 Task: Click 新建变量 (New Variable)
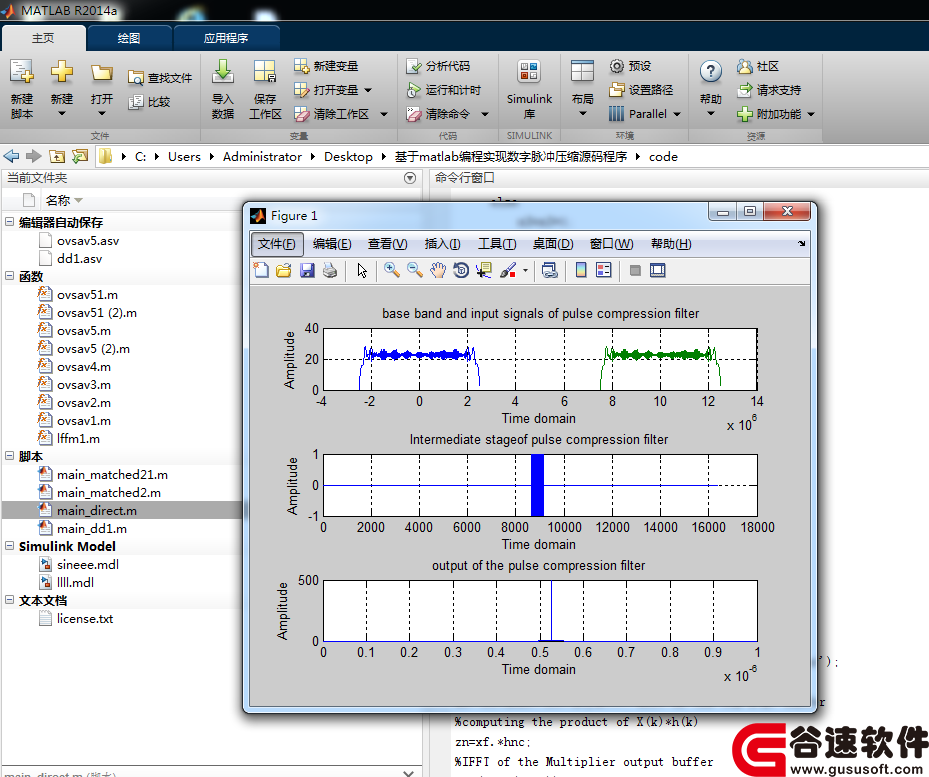point(326,66)
